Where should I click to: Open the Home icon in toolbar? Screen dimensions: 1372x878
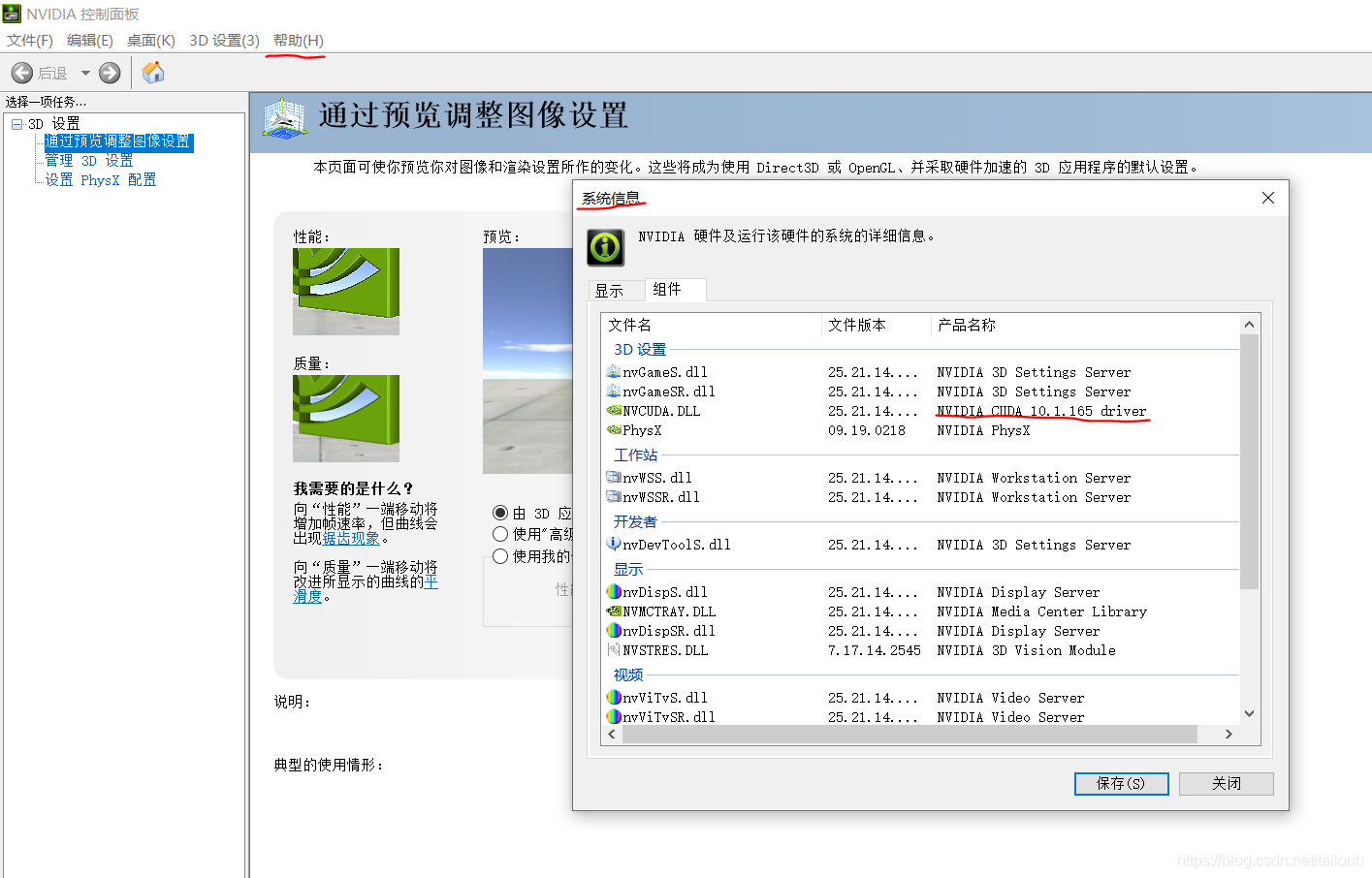click(153, 73)
